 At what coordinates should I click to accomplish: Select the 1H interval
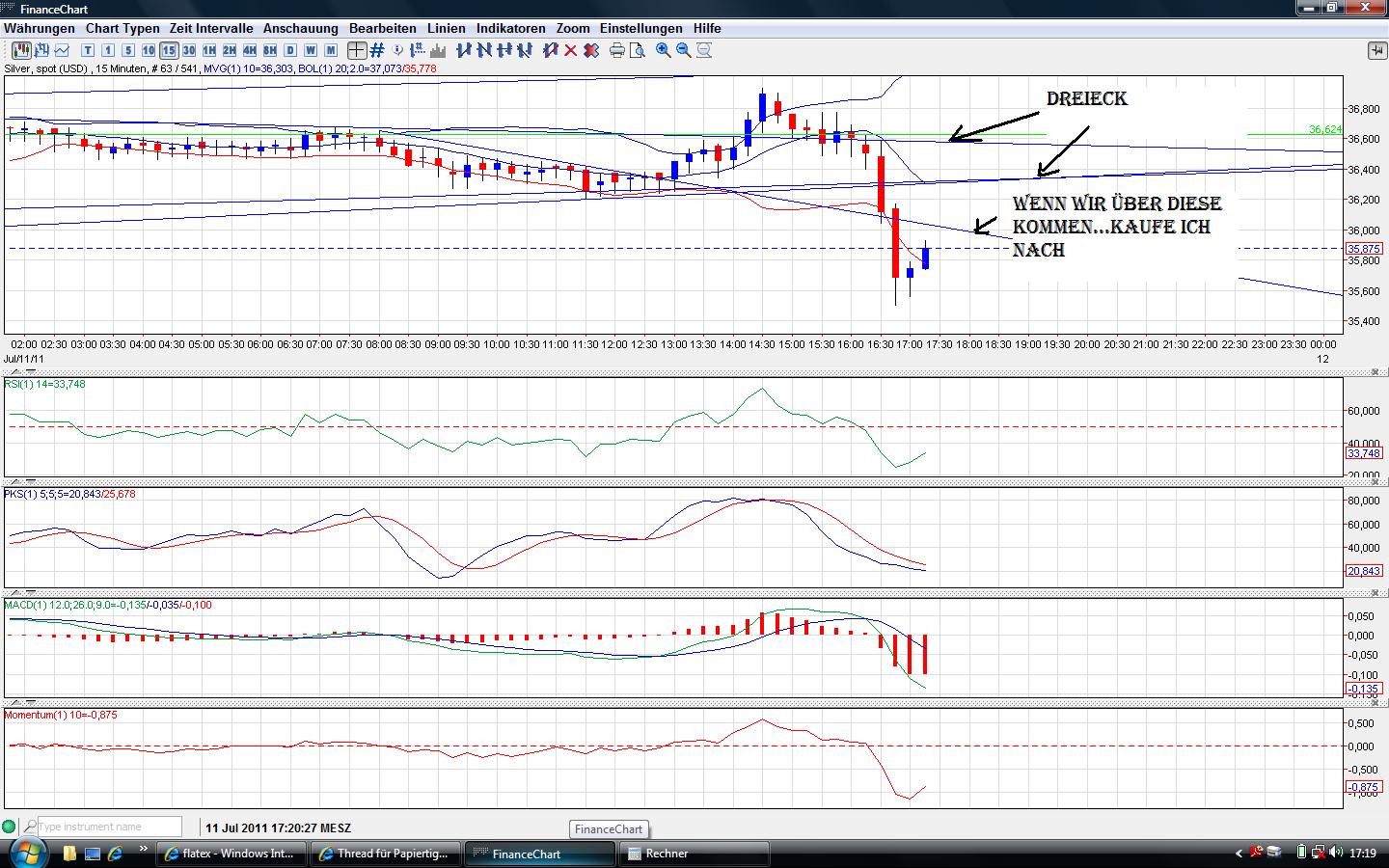[x=209, y=50]
